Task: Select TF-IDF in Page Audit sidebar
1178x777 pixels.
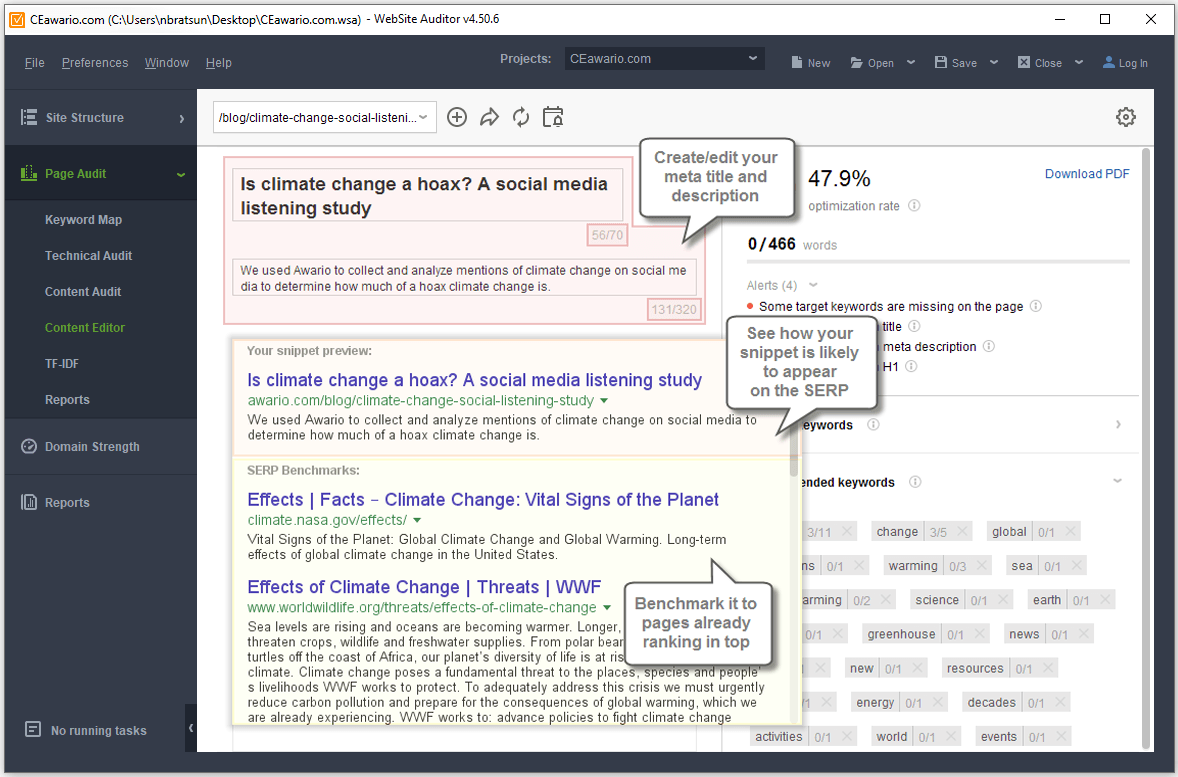Action: tap(62, 364)
